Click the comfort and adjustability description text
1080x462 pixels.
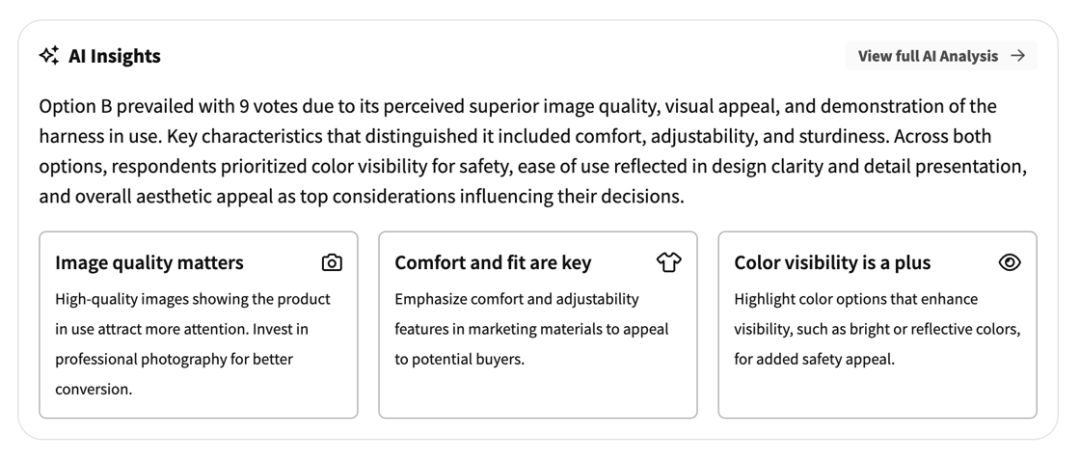click(x=517, y=299)
